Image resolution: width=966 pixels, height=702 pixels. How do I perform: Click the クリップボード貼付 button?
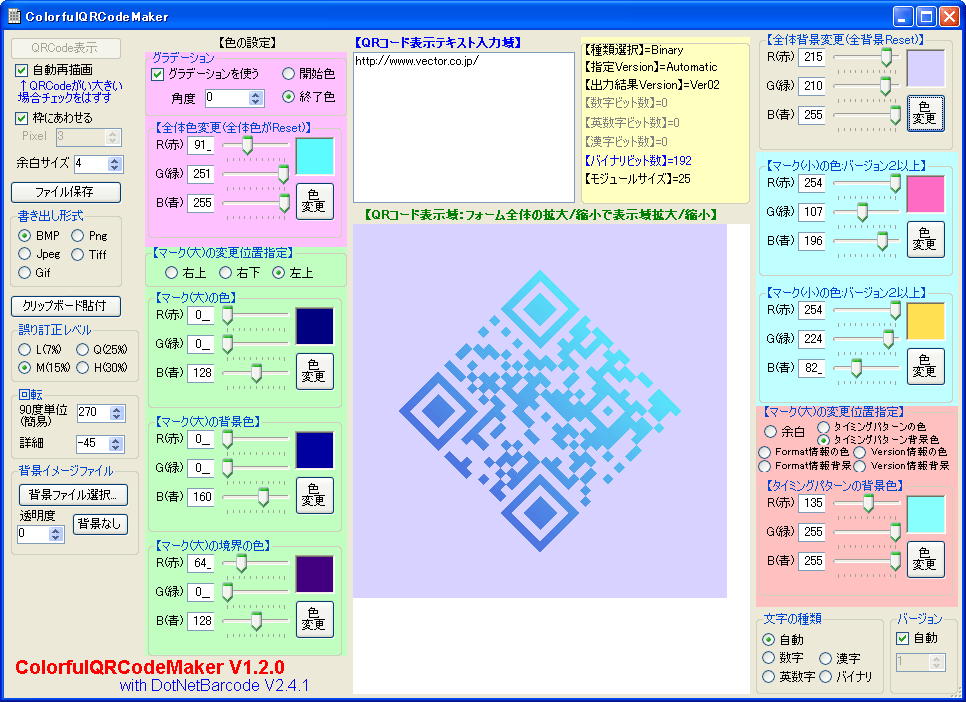click(x=65, y=306)
